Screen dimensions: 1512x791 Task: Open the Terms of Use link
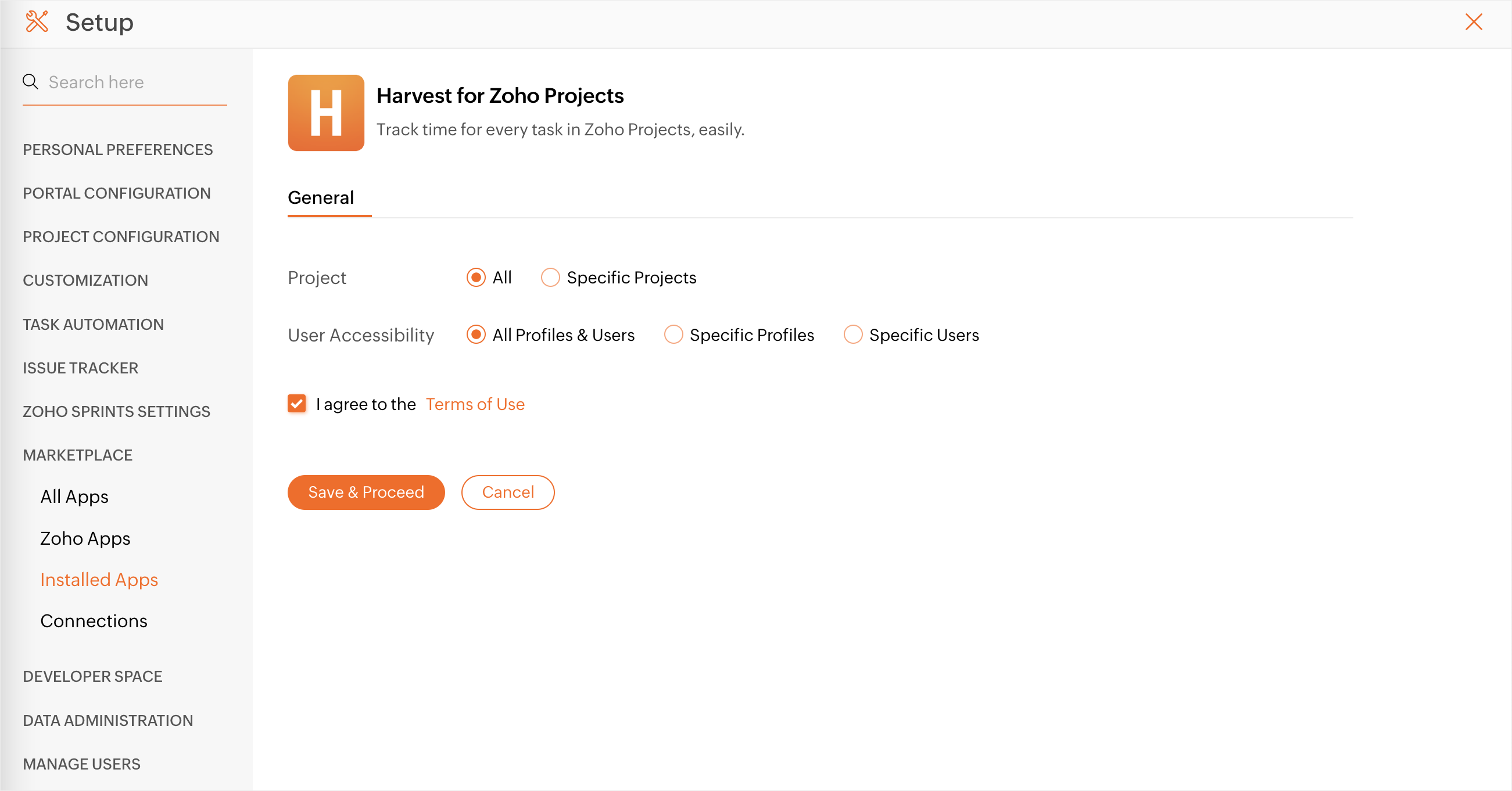475,404
